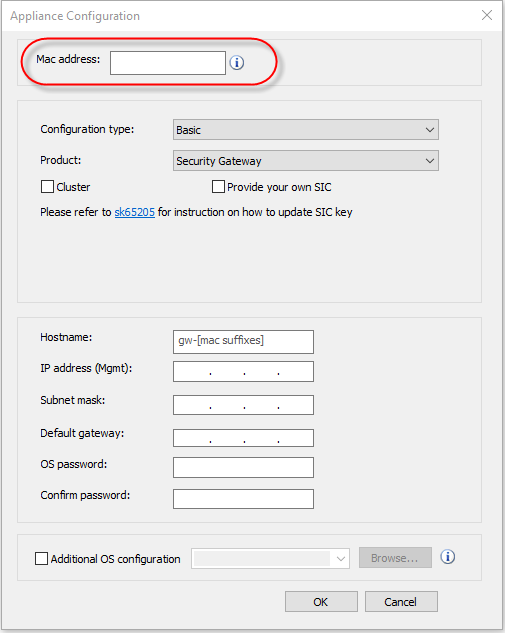Click the OK button

tap(321, 602)
